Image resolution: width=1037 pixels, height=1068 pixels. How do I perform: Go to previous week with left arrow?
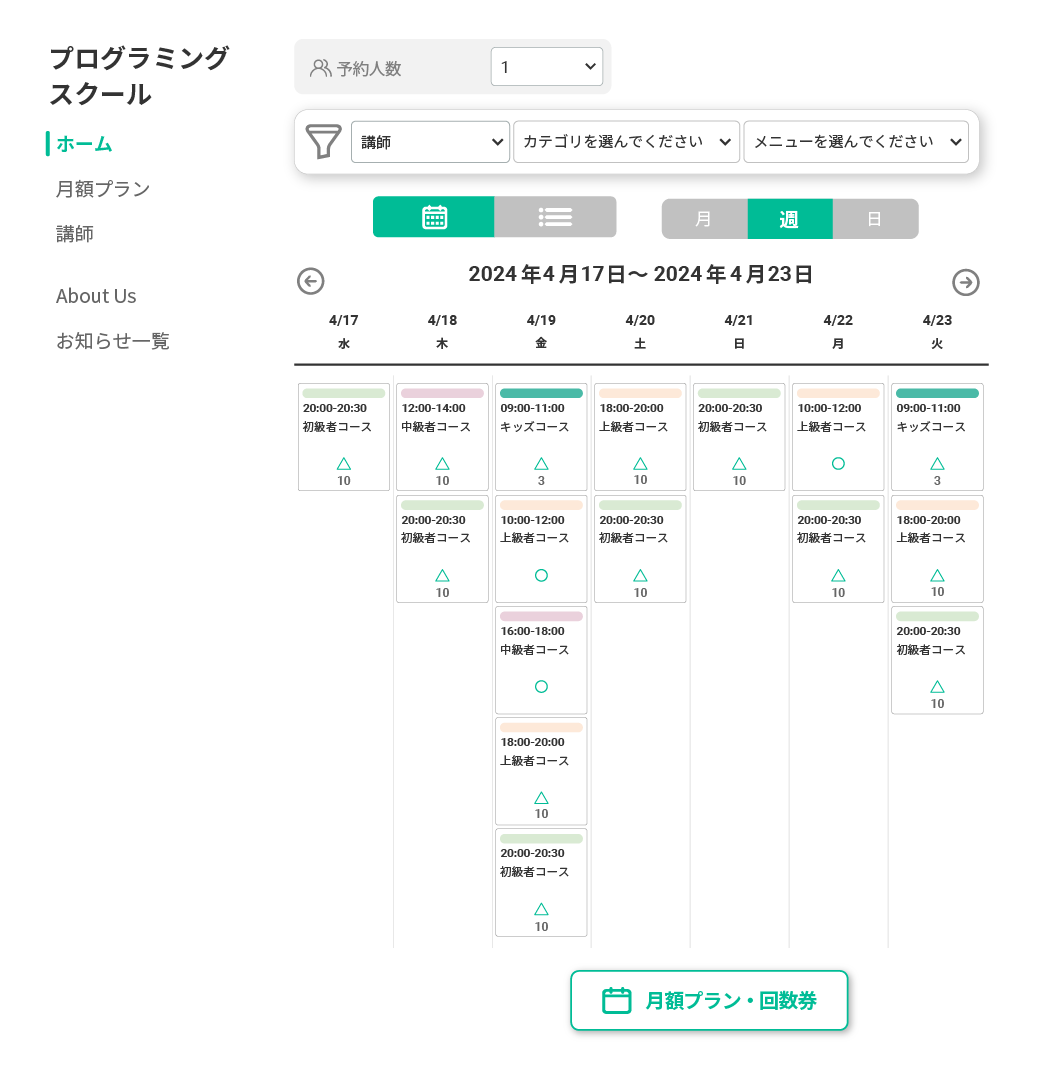311,281
